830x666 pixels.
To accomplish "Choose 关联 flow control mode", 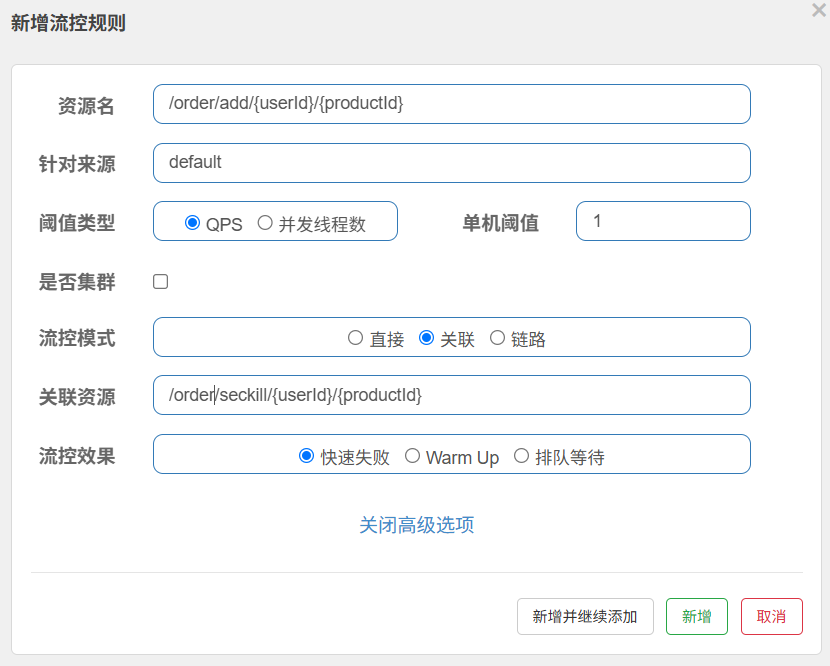I will click(426, 338).
